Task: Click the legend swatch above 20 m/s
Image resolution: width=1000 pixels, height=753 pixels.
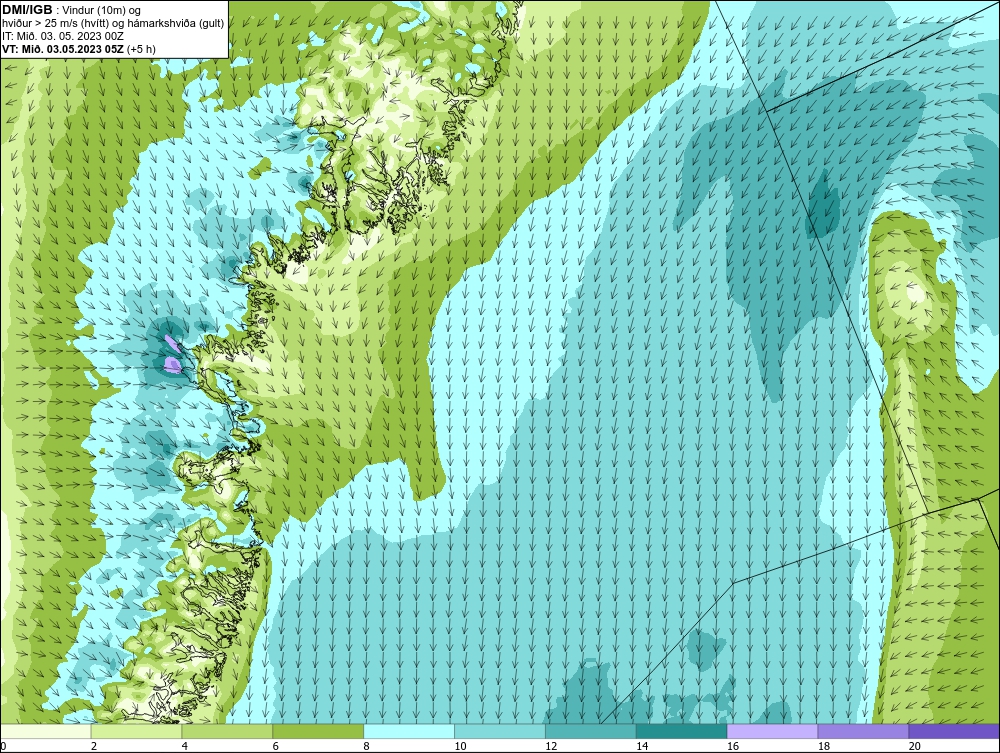Action: 954,731
